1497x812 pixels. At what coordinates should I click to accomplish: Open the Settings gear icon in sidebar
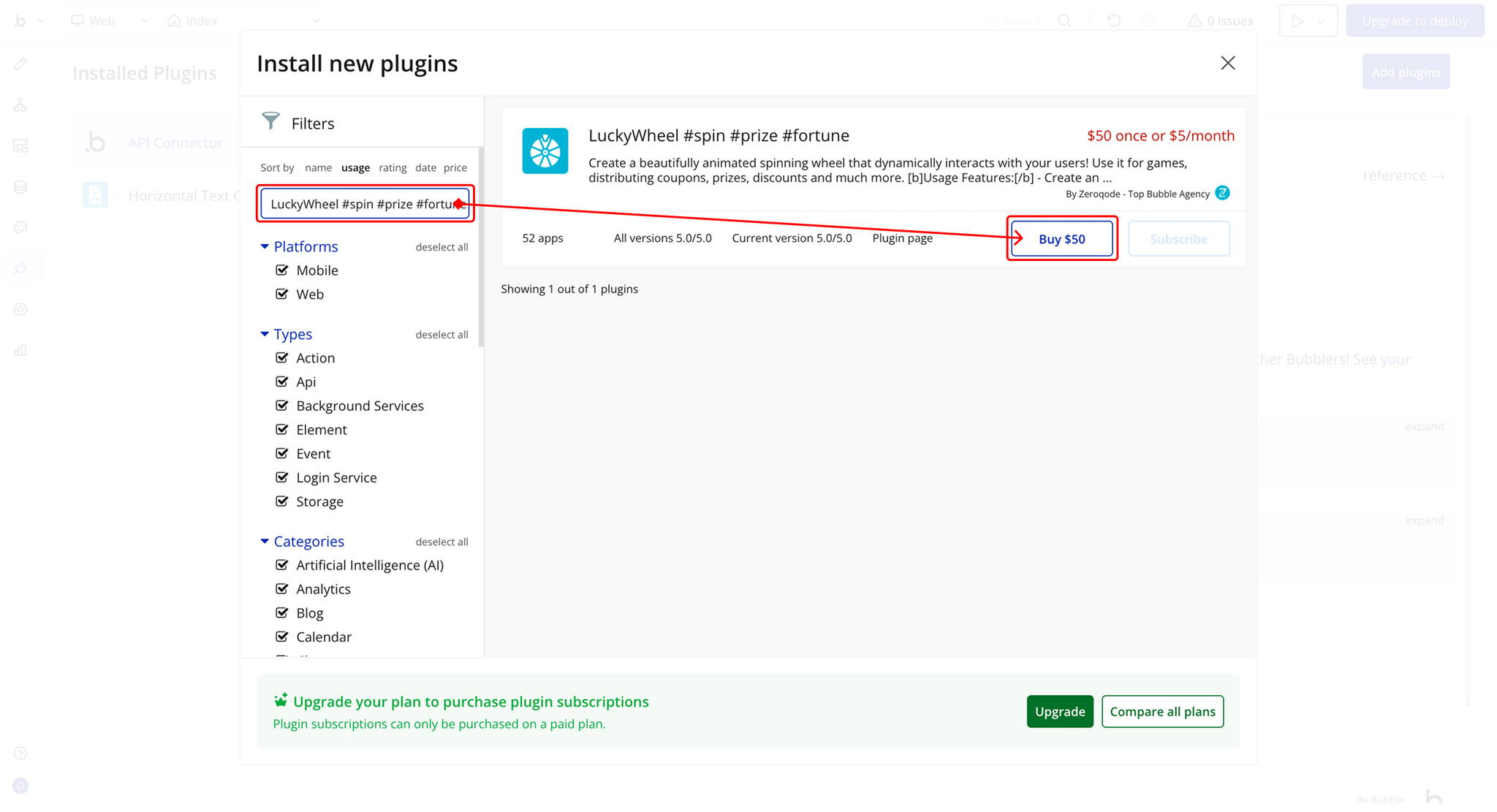(x=20, y=309)
